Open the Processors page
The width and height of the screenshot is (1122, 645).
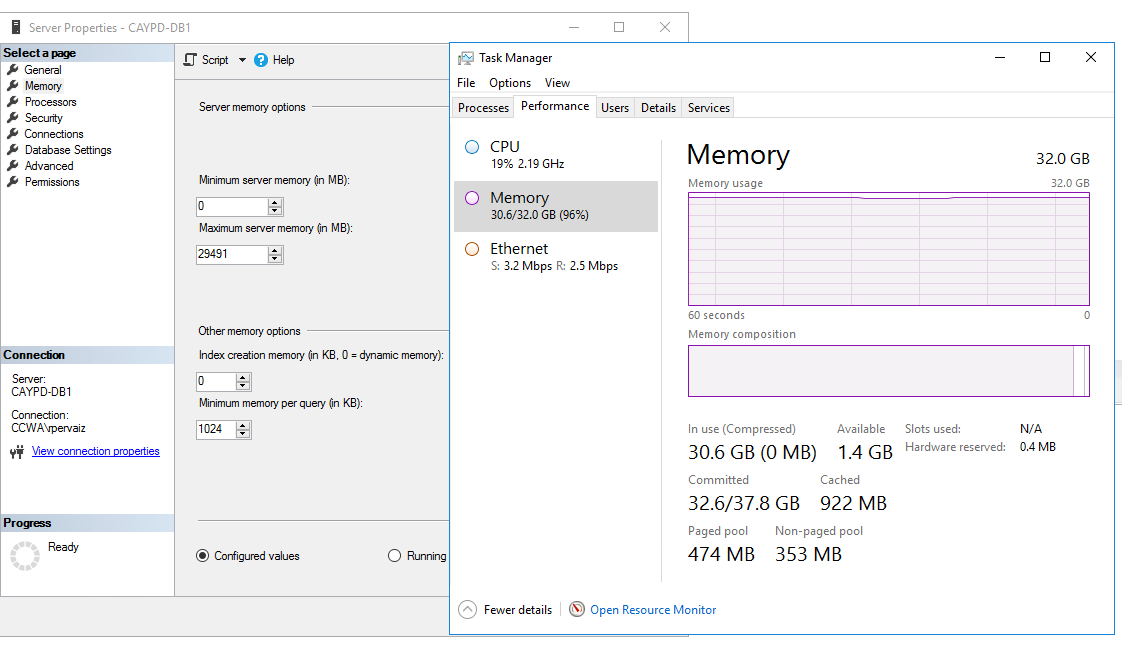(50, 102)
